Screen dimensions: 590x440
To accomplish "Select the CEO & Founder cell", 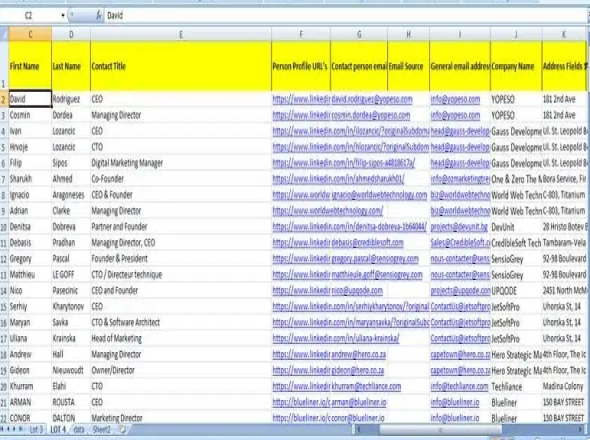I will (181, 195).
